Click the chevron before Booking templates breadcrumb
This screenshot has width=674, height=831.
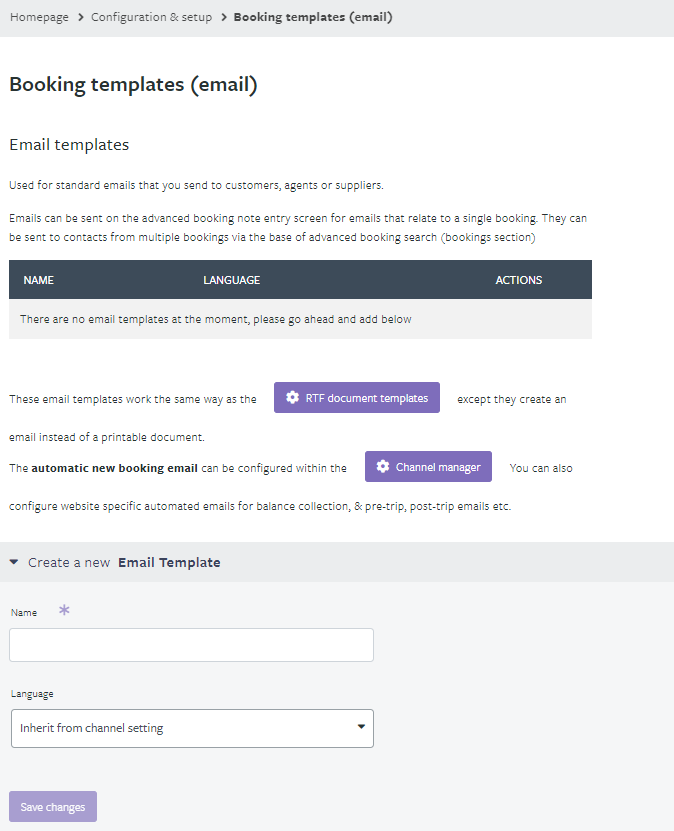(x=224, y=17)
